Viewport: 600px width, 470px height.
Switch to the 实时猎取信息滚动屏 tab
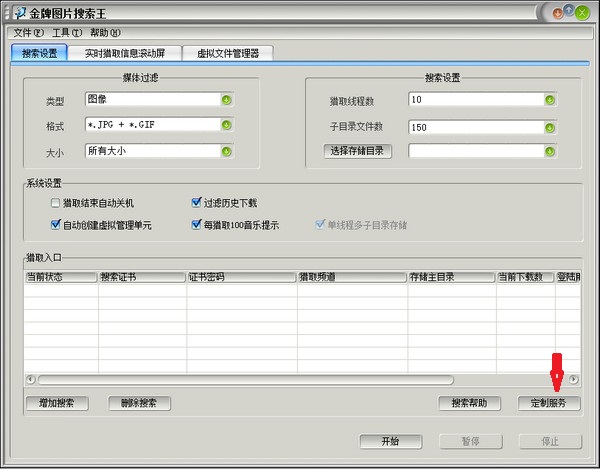pyautogui.click(x=125, y=53)
